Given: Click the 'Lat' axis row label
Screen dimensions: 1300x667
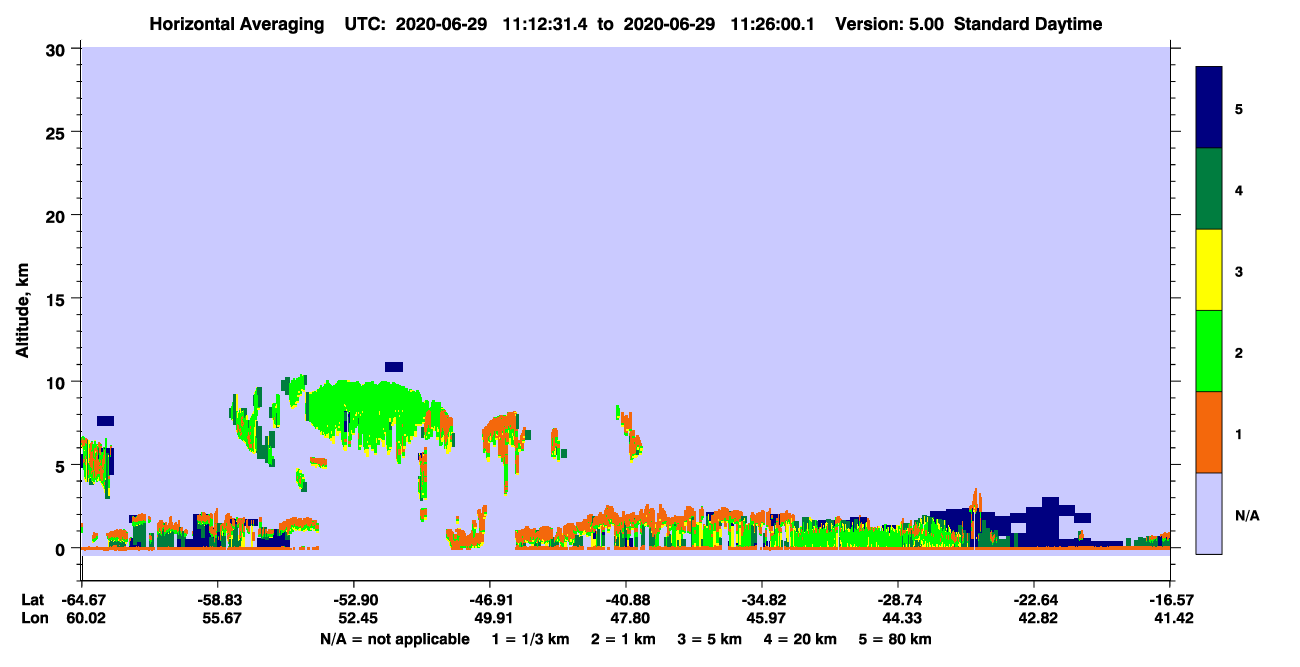Looking at the screenshot, I should [33, 600].
